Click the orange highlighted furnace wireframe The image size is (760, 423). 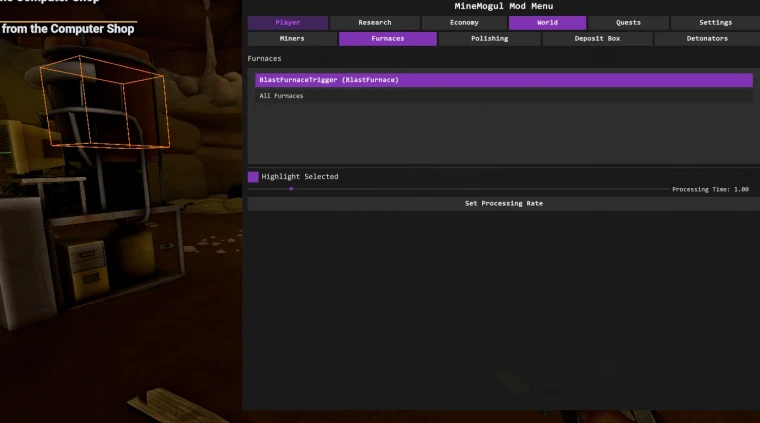pyautogui.click(x=105, y=102)
